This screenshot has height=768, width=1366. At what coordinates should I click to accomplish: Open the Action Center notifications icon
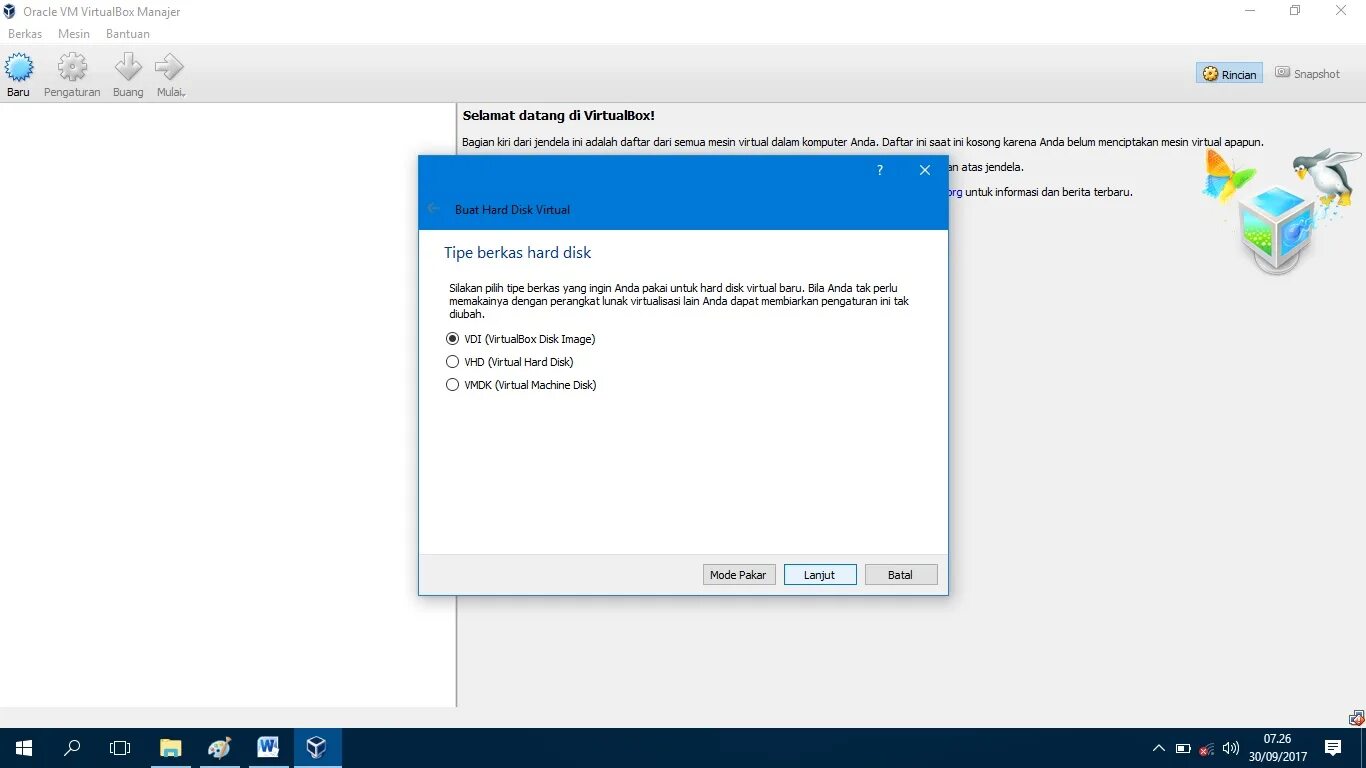pos(1333,748)
